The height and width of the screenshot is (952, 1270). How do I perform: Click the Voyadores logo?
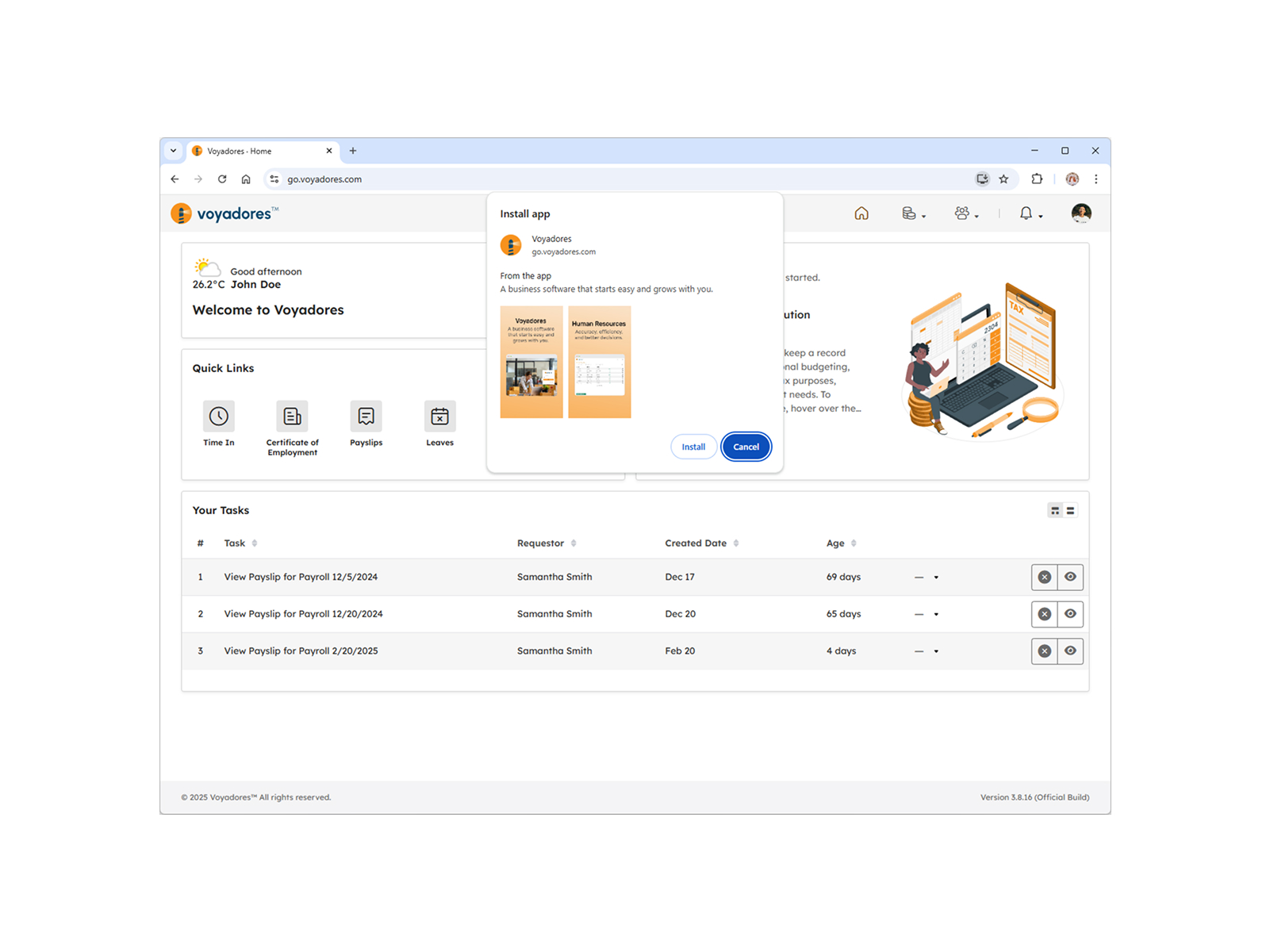tap(224, 213)
